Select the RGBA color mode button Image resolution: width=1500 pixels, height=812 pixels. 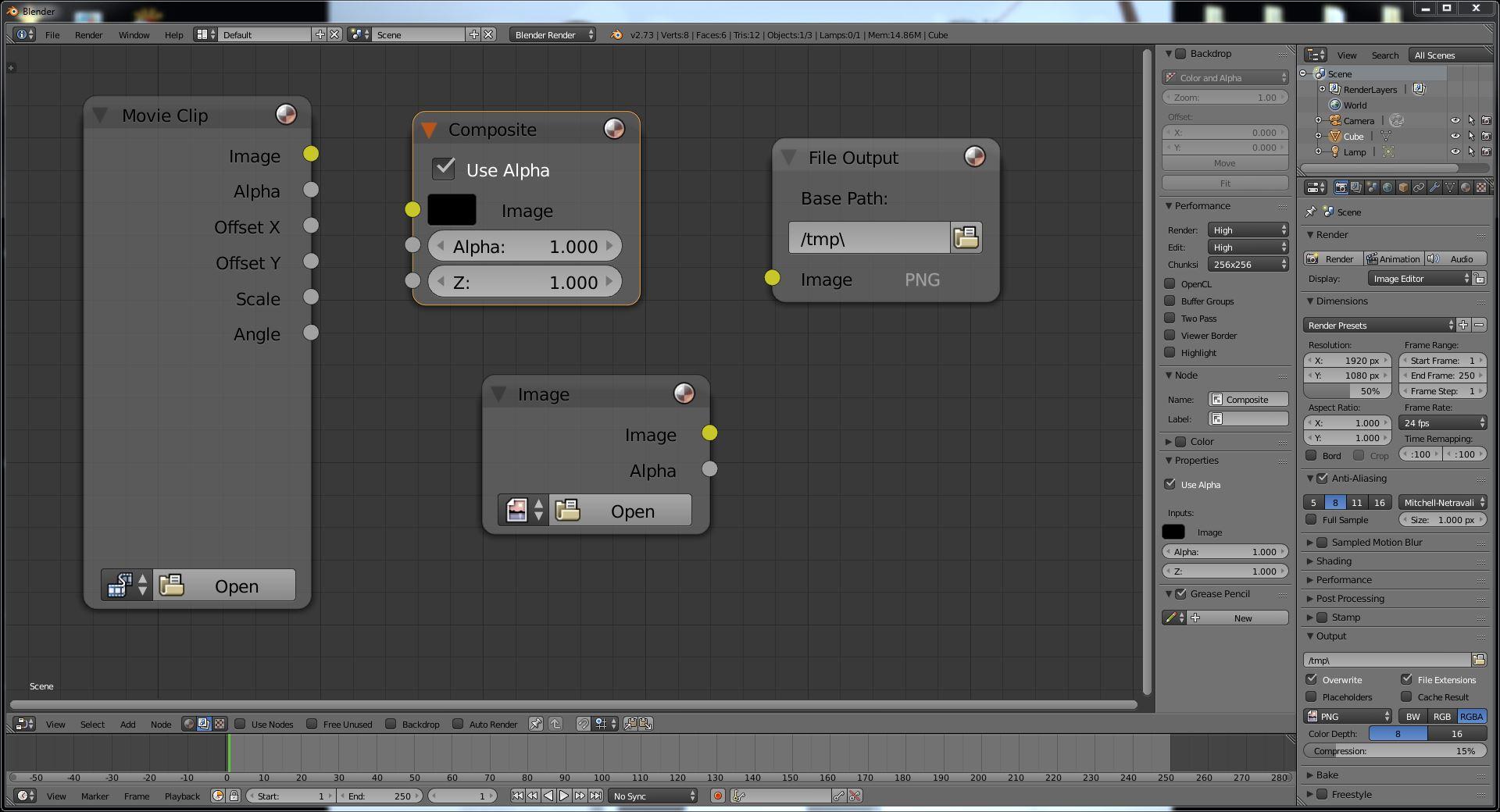pos(1472,716)
